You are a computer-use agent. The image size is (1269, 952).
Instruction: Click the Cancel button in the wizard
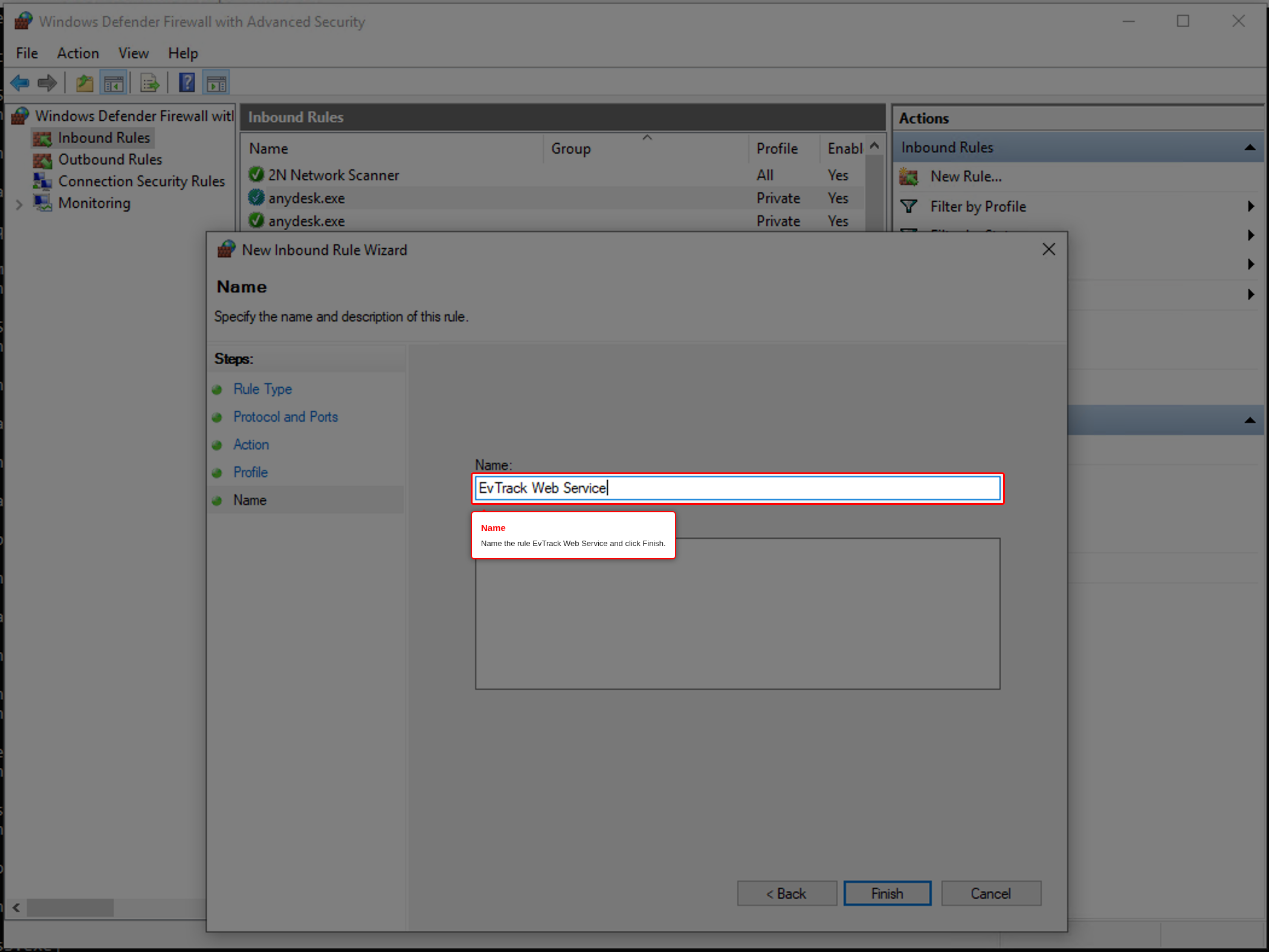point(991,893)
